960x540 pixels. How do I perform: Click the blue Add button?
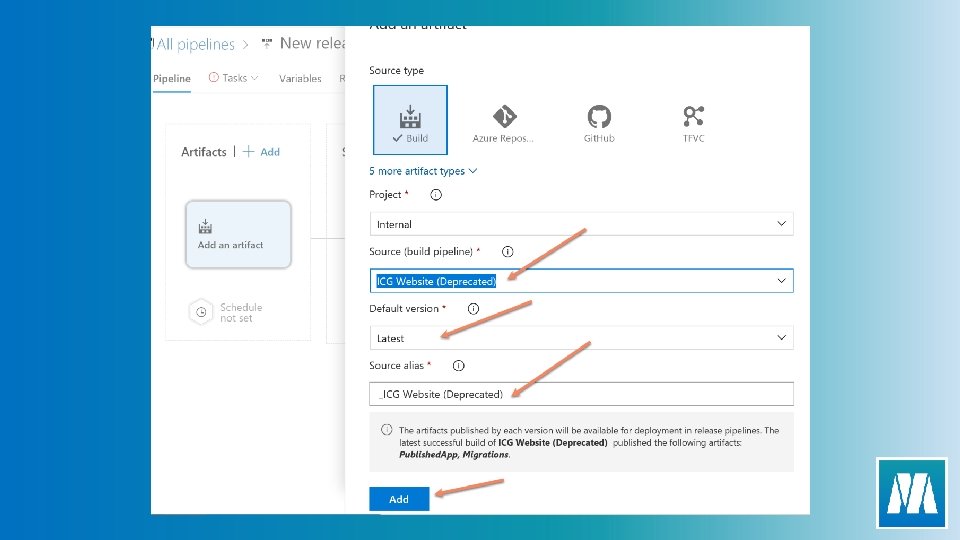[399, 499]
